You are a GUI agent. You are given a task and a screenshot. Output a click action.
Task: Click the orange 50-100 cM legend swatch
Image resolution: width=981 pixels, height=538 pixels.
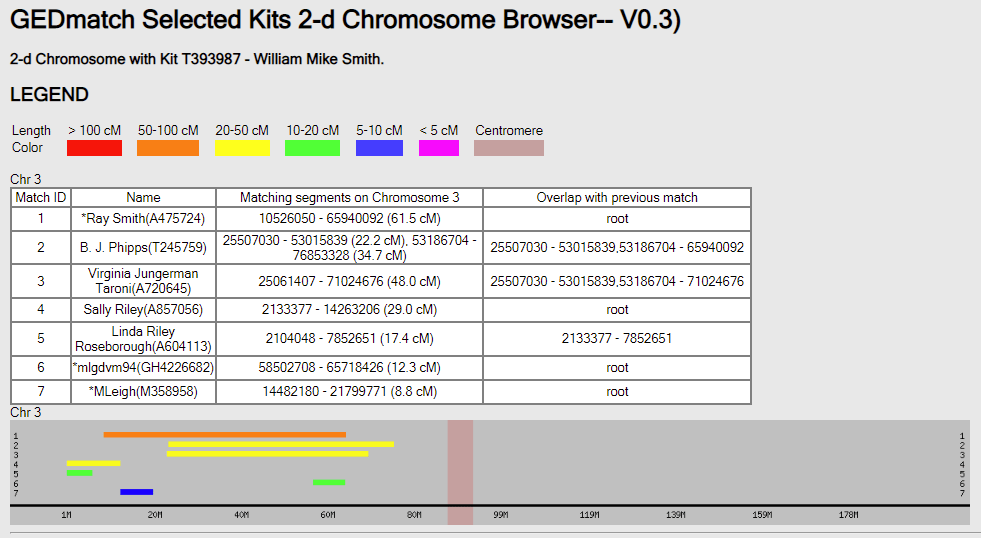(x=168, y=148)
